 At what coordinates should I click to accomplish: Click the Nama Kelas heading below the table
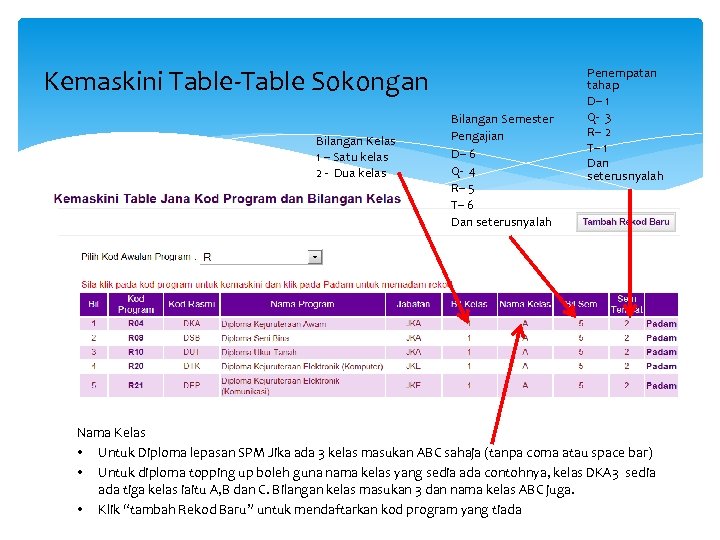tap(111, 433)
